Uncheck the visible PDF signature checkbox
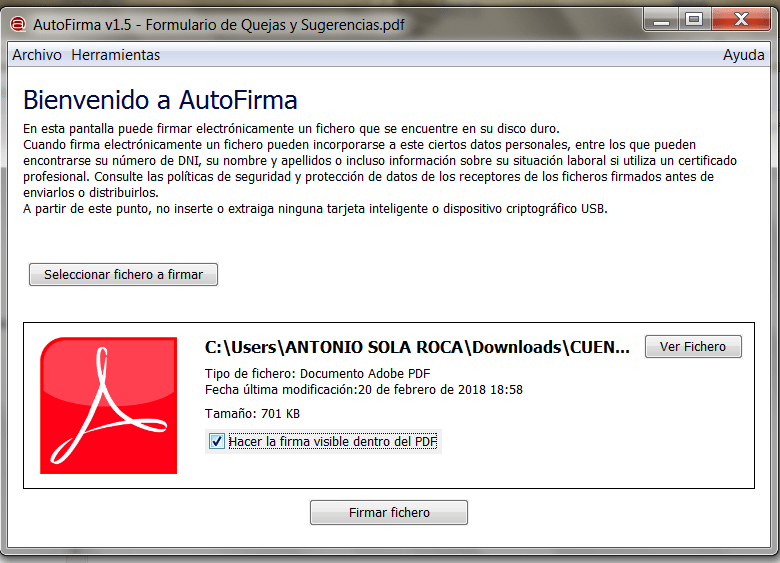Viewport: 780px width, 563px height. tap(217, 441)
